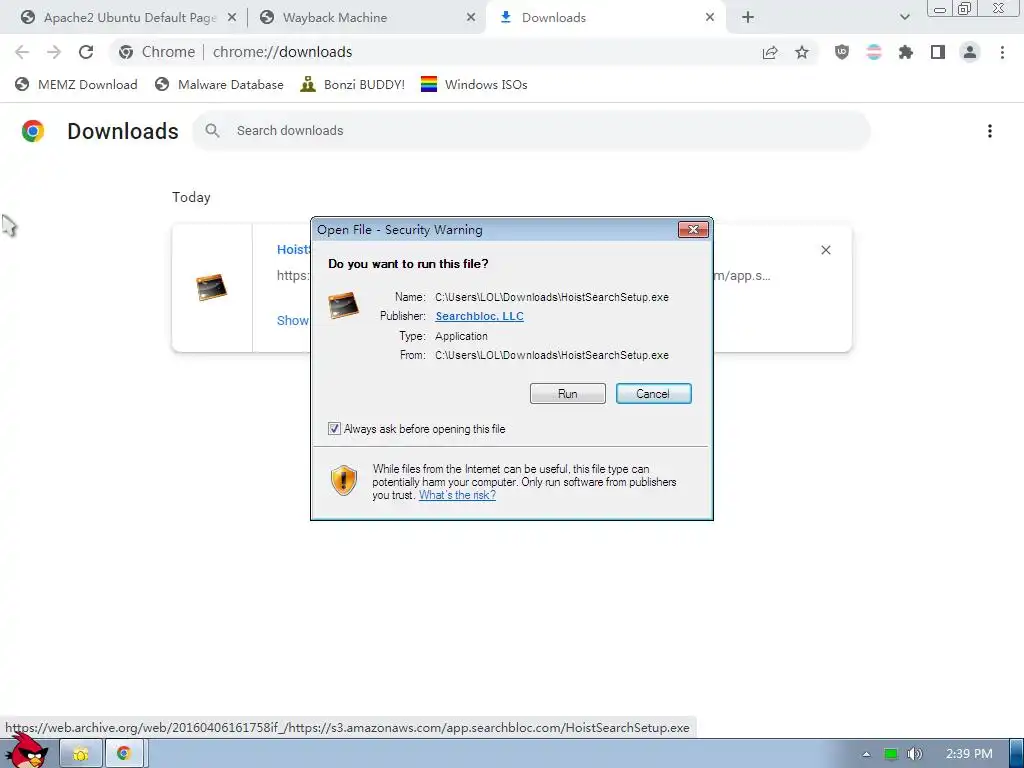Go forward with the forward arrow

[54, 52]
